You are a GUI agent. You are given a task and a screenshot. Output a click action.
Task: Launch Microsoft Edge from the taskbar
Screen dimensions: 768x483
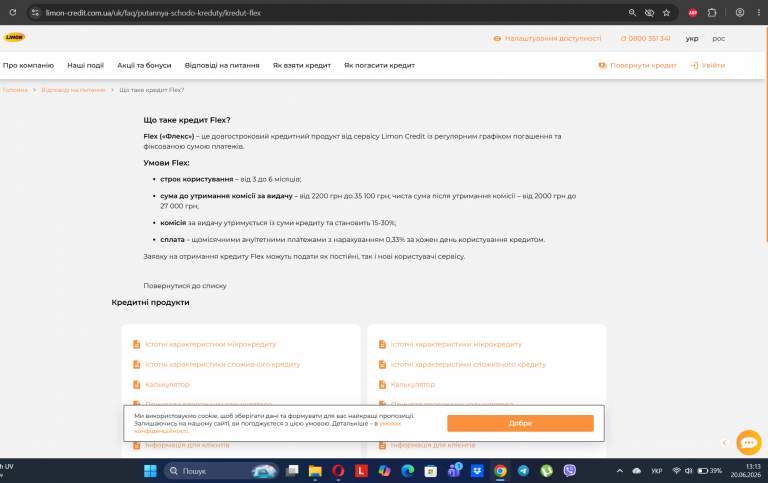click(x=408, y=471)
